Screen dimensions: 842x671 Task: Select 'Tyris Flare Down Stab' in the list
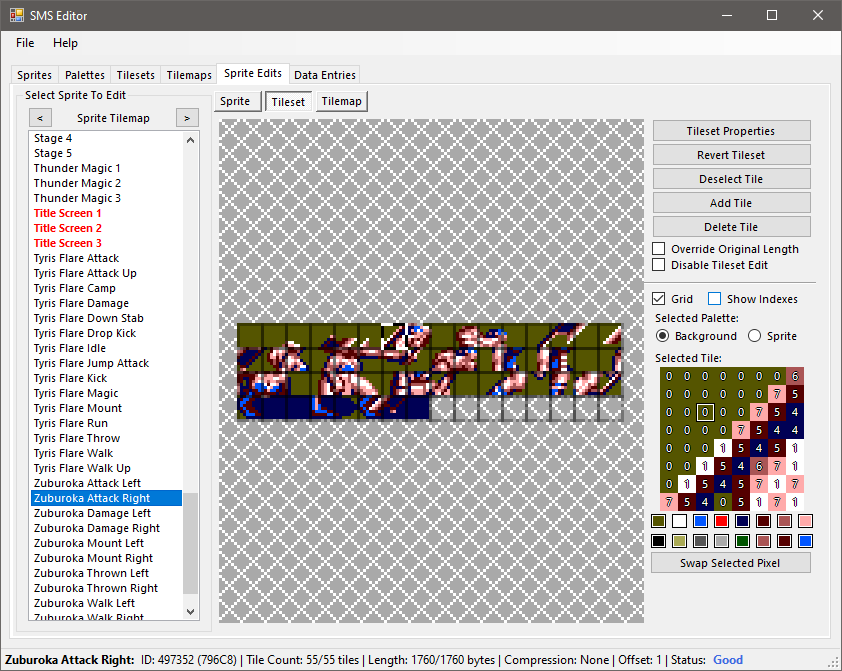[x=106, y=318]
